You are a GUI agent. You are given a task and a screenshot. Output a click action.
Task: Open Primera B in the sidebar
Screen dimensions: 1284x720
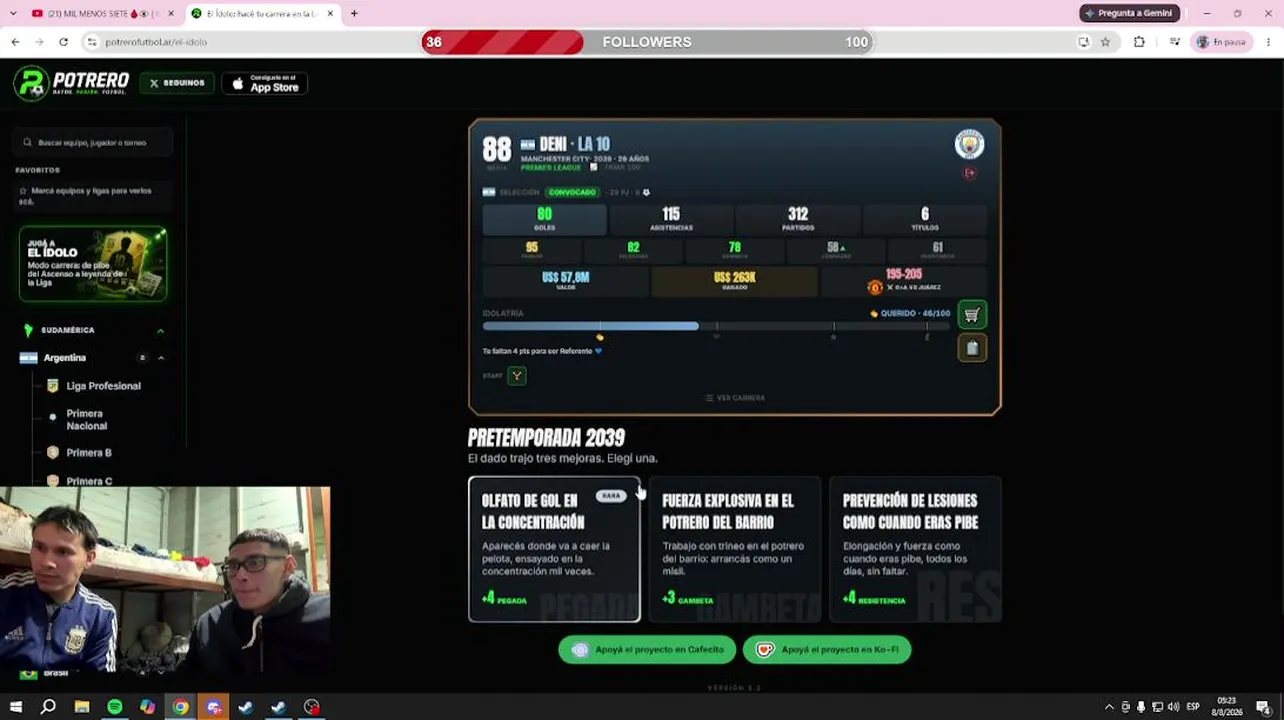[x=89, y=453]
